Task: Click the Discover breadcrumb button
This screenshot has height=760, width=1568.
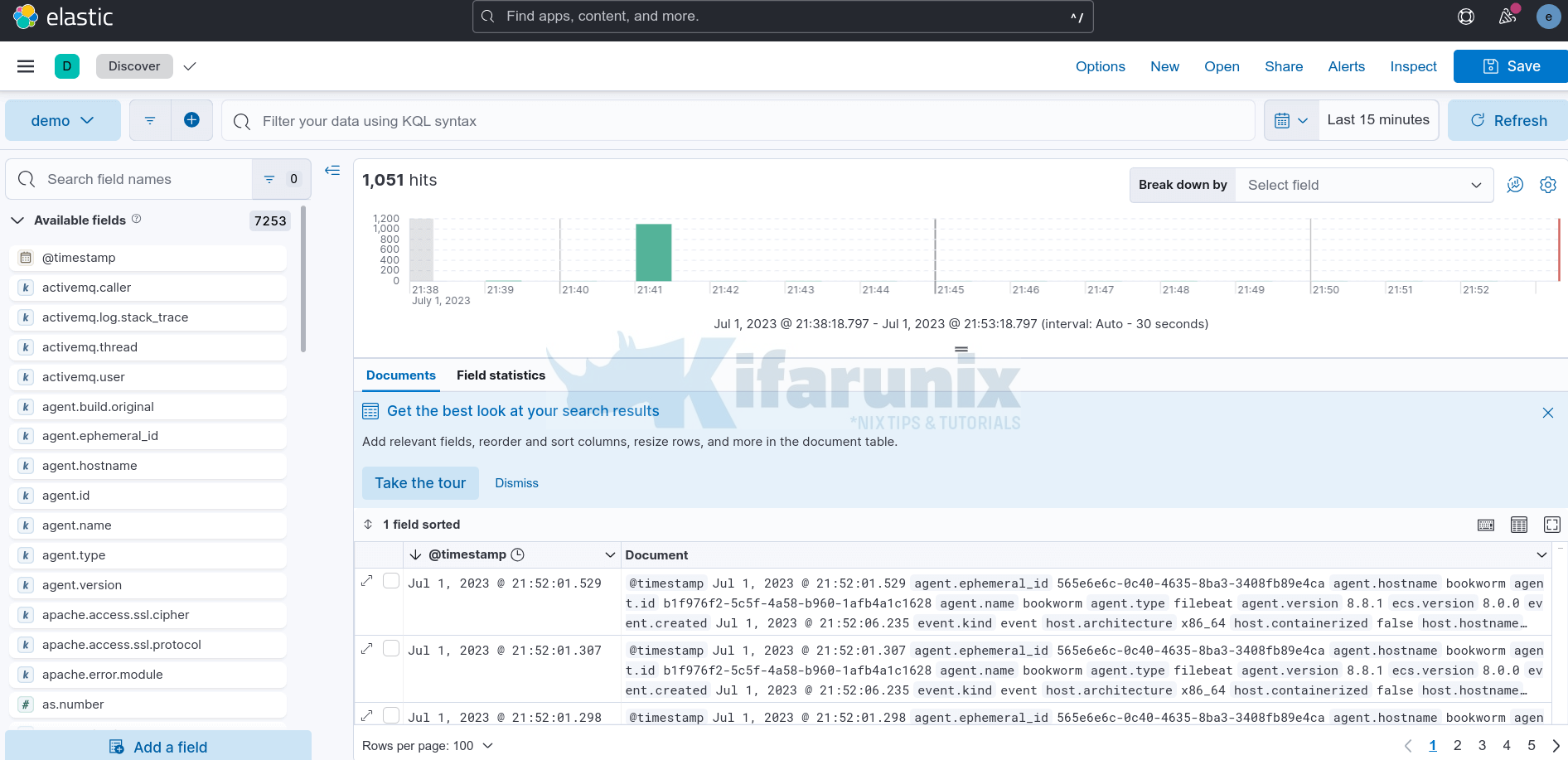Action: (134, 66)
